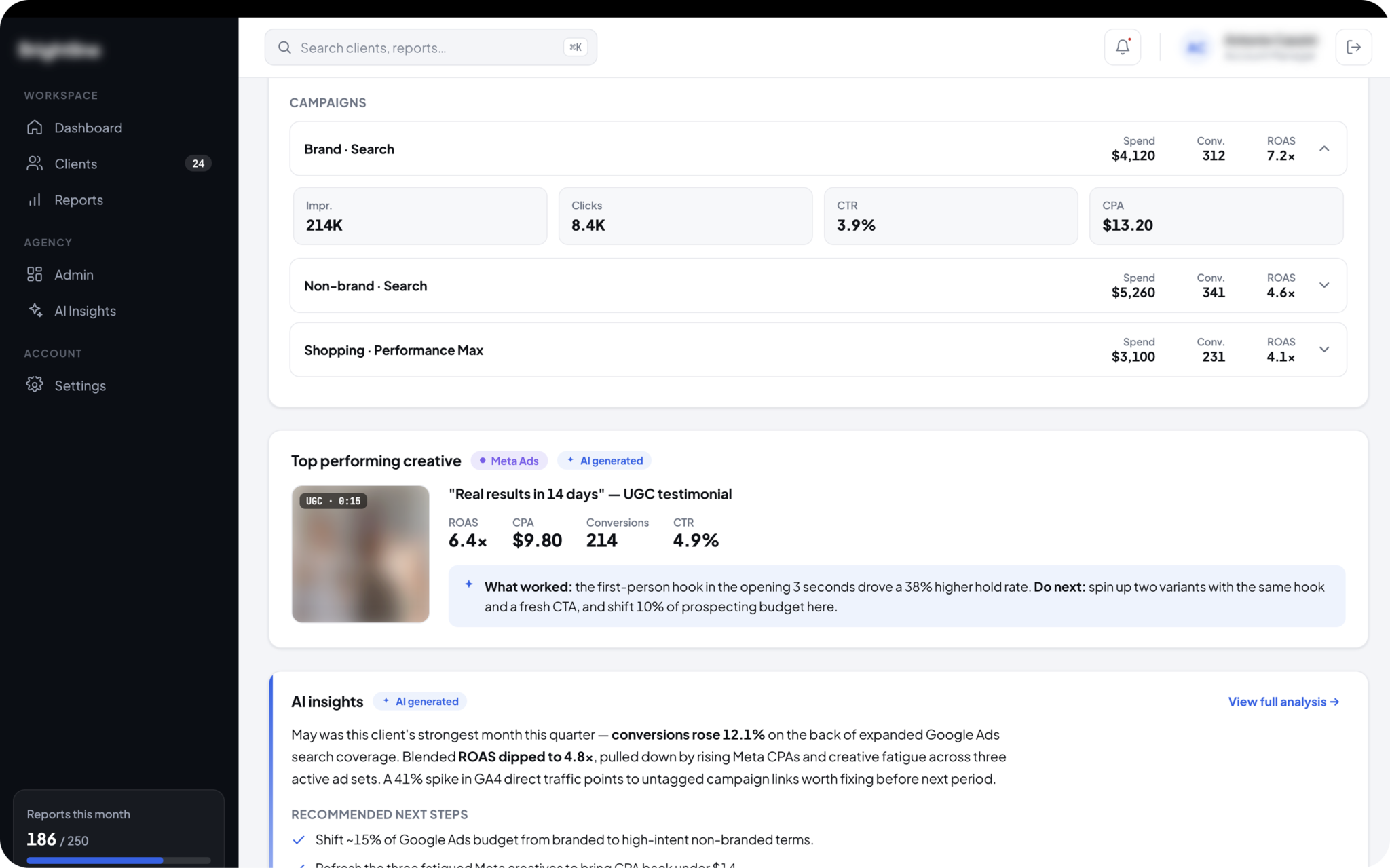Screen dimensions: 1390x868
Task: Open AI Insights in the sidebar
Action: tap(119, 310)
